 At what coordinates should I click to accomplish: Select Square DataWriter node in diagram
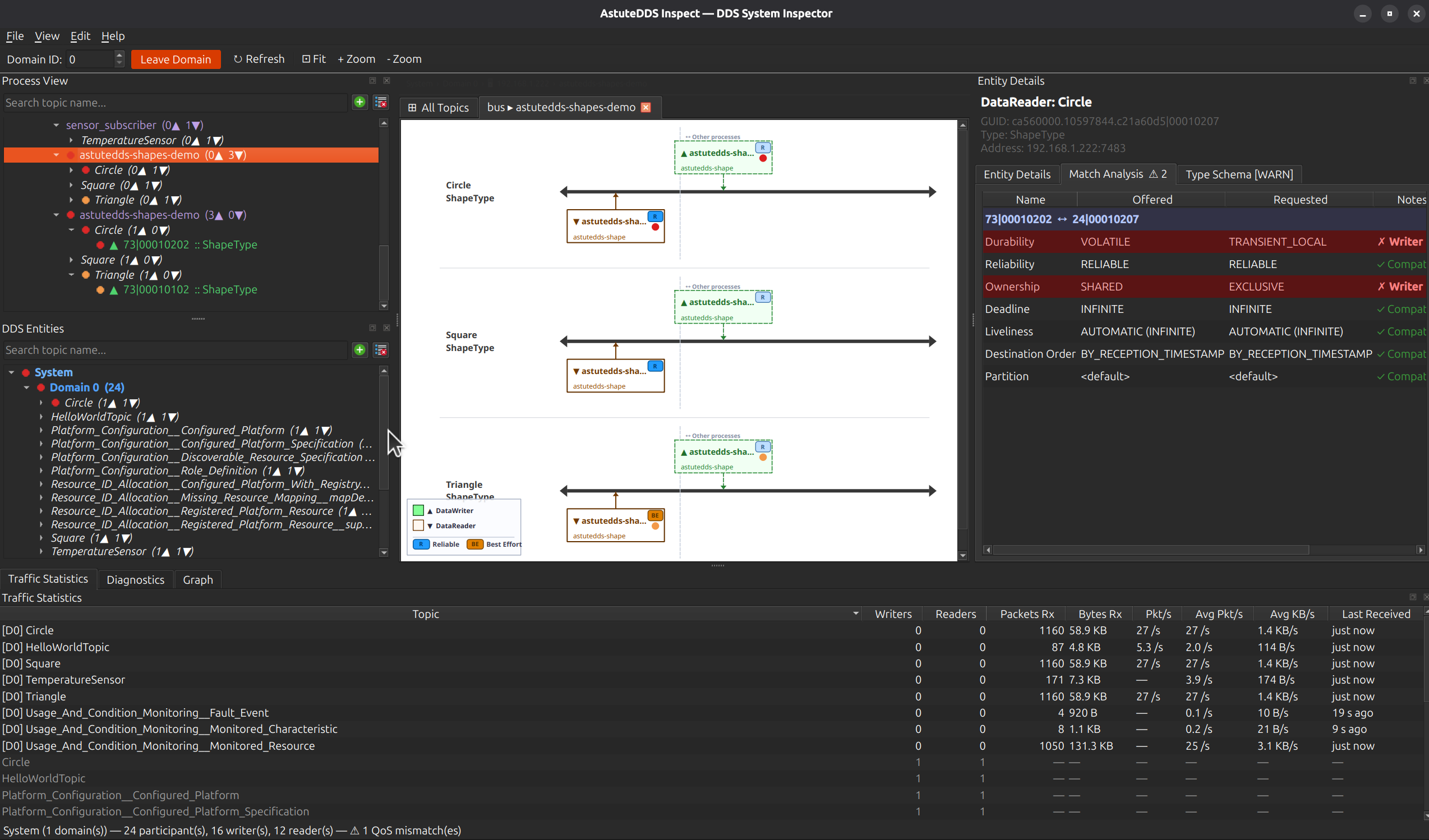pos(723,307)
